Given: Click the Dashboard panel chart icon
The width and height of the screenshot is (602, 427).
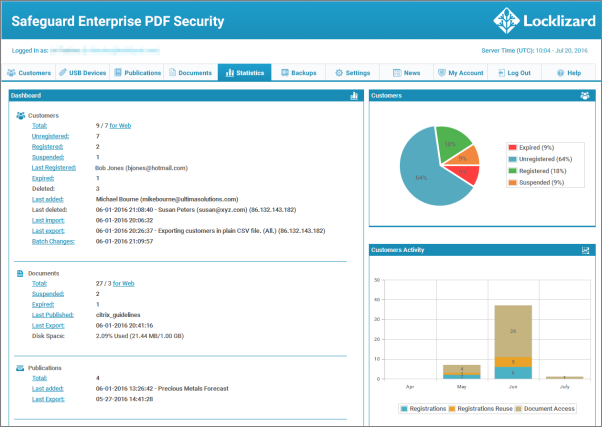Looking at the screenshot, I should click(x=353, y=96).
